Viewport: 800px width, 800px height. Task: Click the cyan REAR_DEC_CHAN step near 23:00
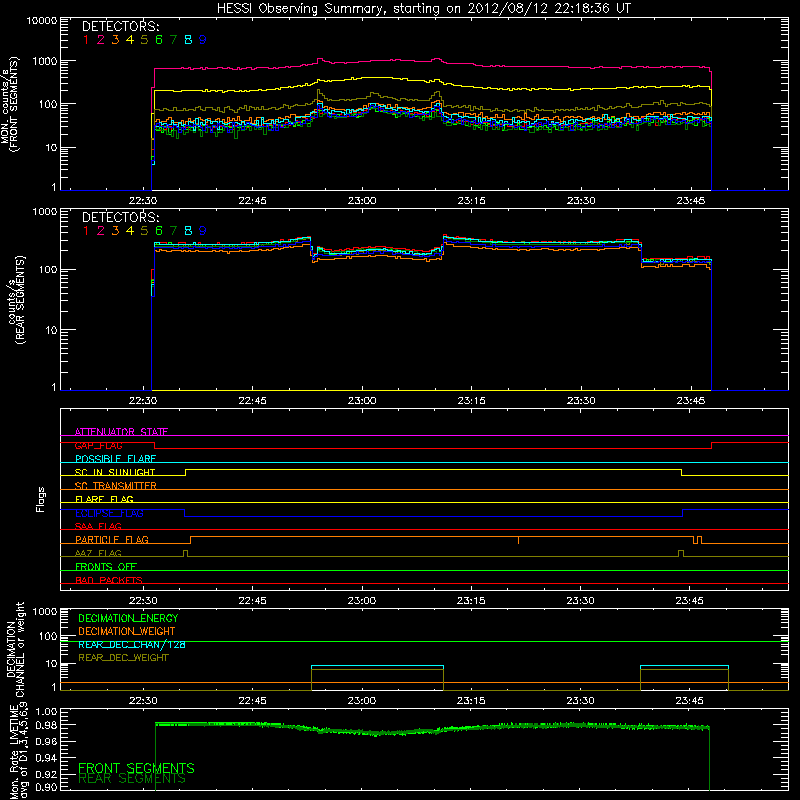point(377,666)
